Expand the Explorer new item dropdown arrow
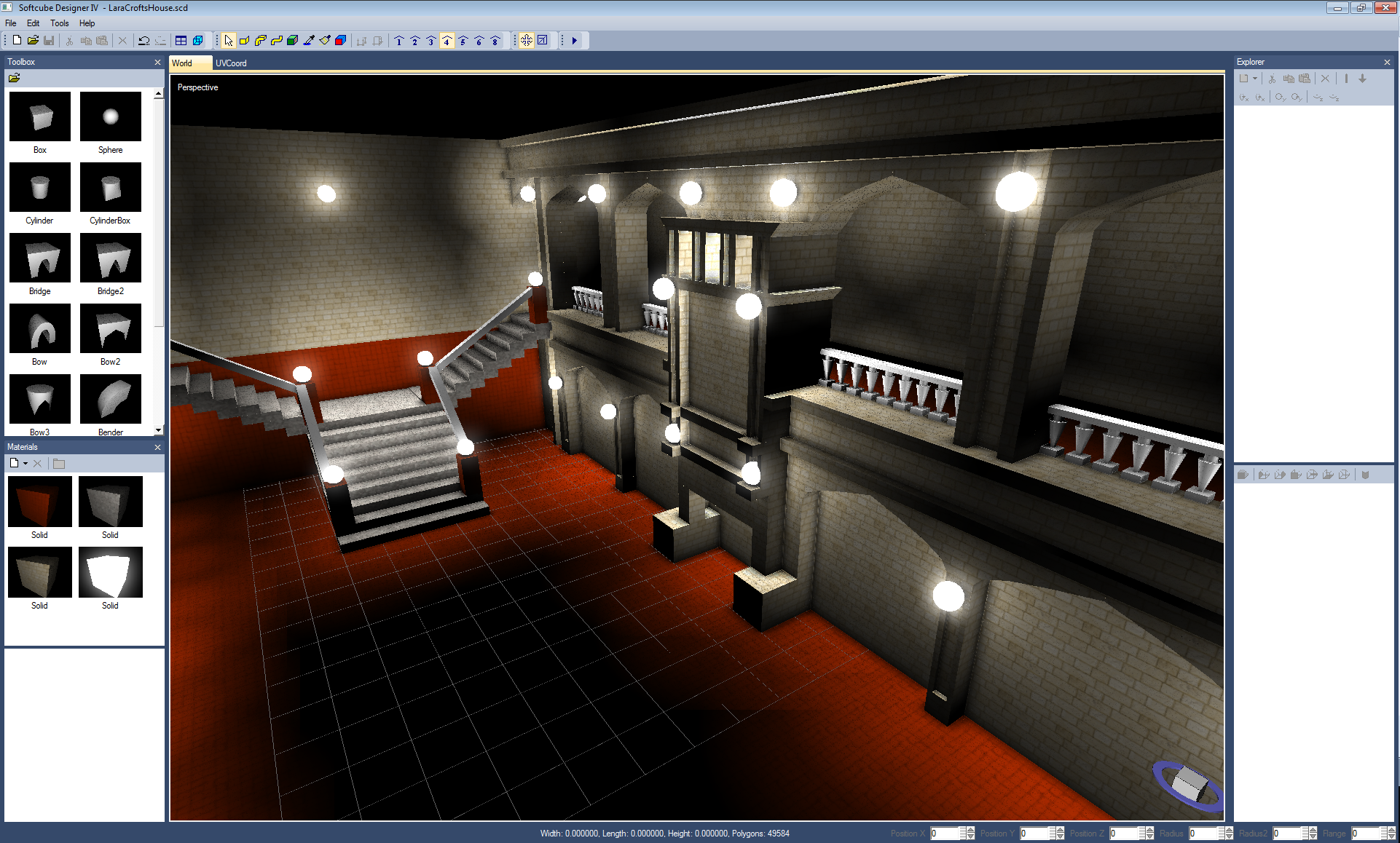 [x=1255, y=79]
